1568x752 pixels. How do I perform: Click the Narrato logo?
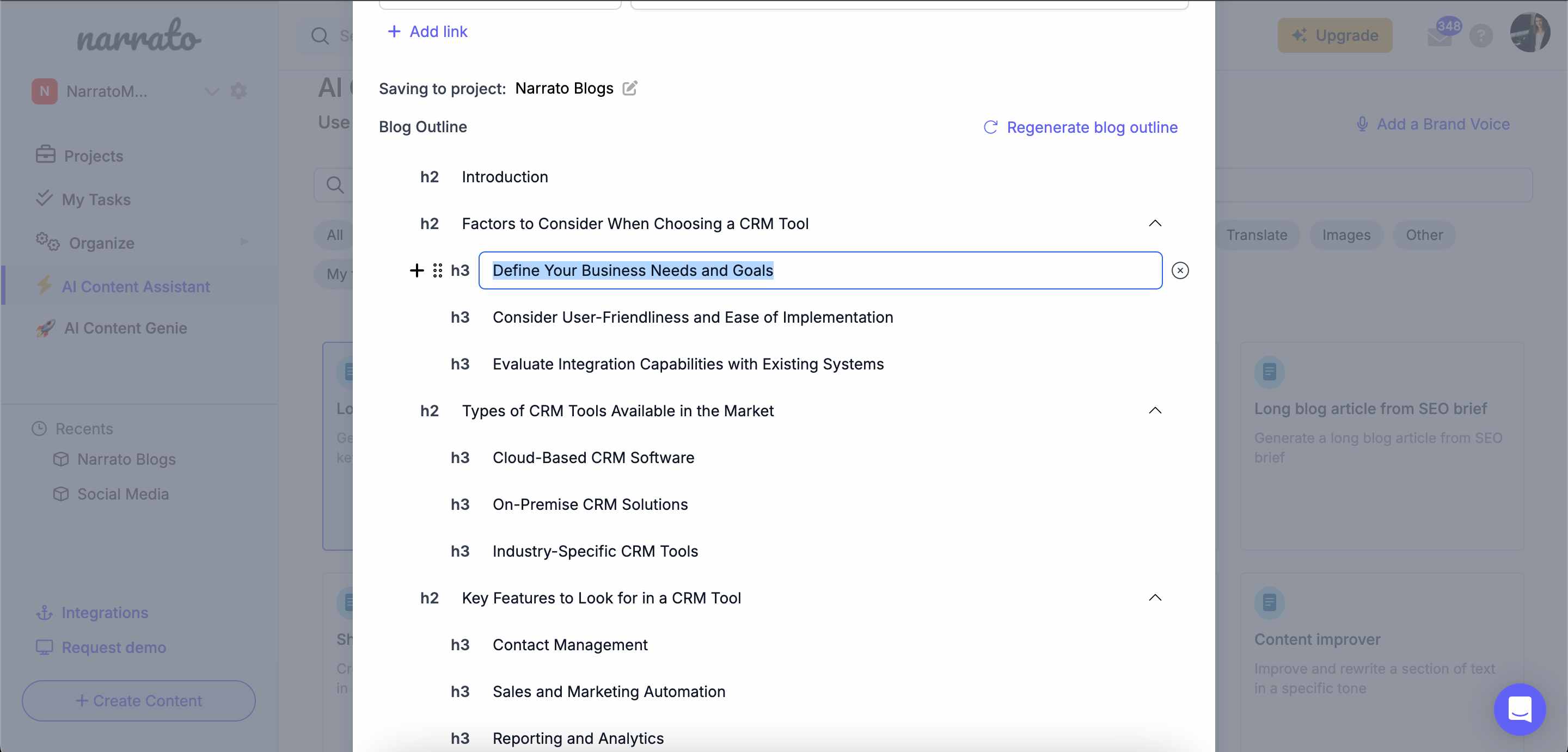click(x=139, y=35)
